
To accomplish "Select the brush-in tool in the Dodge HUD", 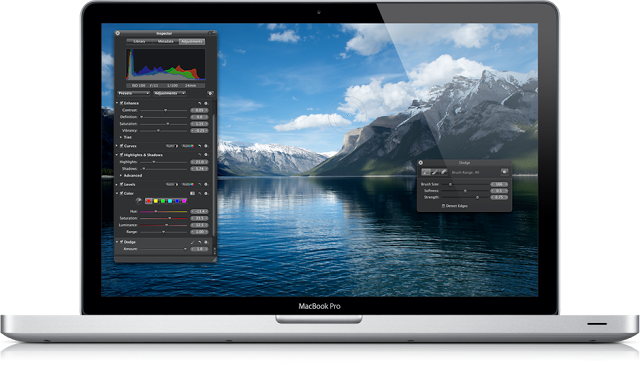I will point(426,172).
